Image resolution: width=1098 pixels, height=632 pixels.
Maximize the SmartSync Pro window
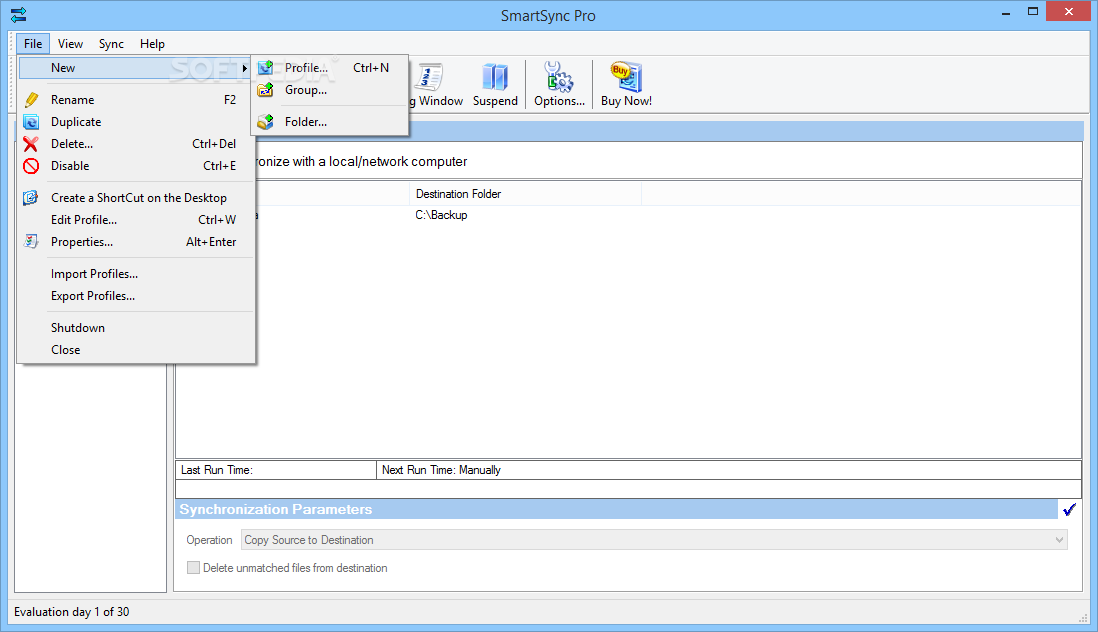(1033, 12)
